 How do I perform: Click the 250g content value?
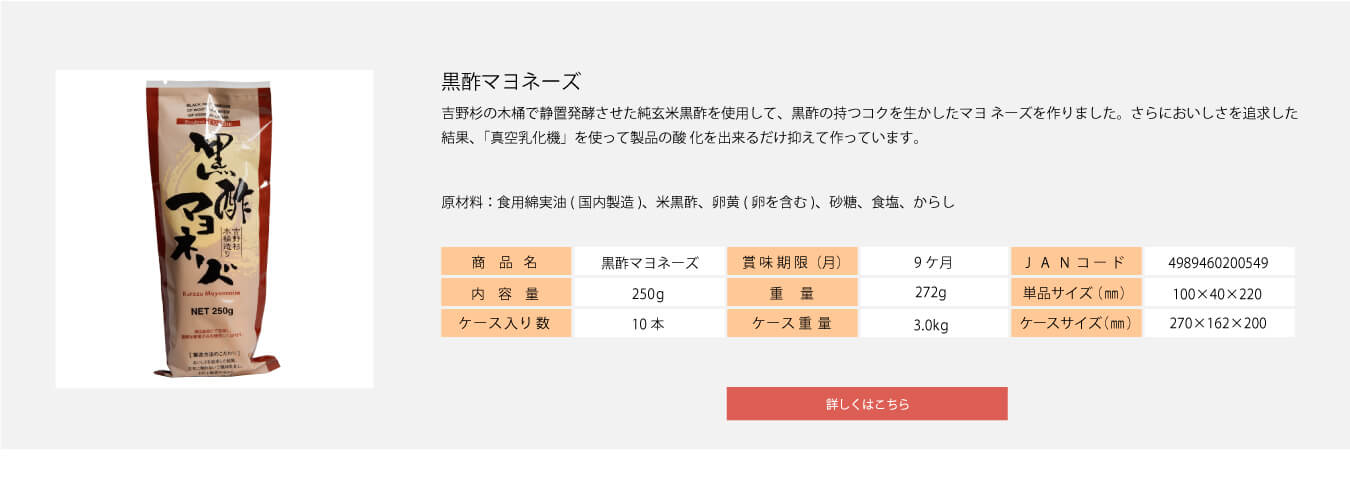(x=648, y=293)
